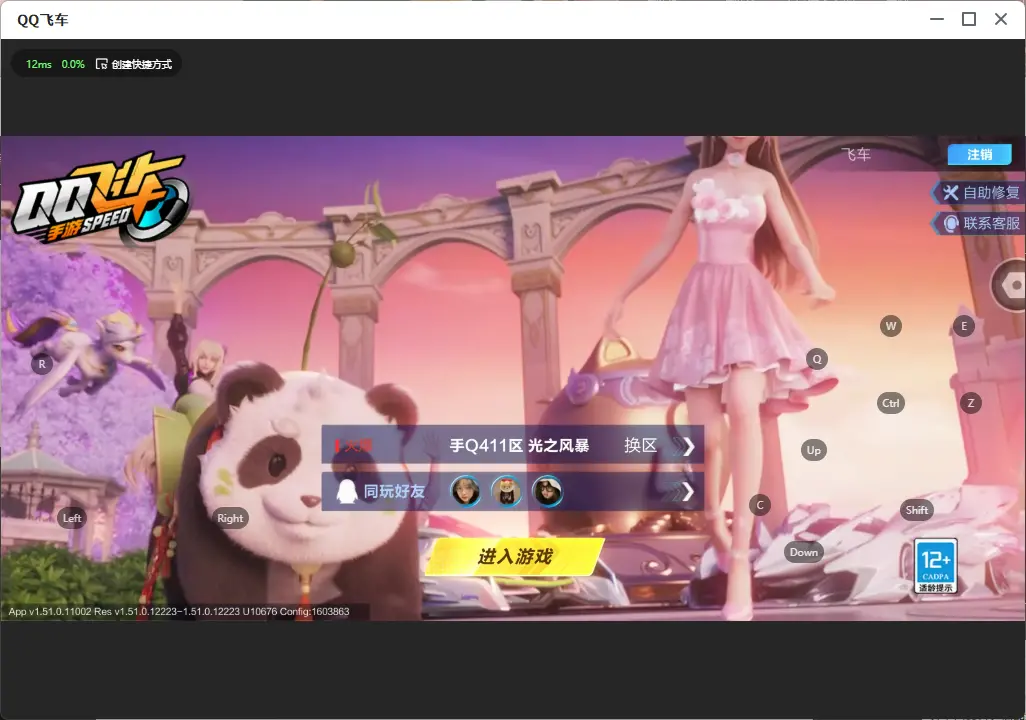Click the Left key mapping overlay
The image size is (1026, 720).
(x=72, y=518)
